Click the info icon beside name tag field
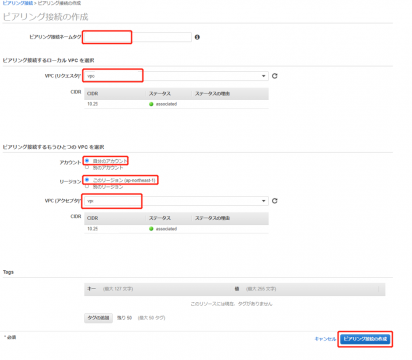The image size is (412, 360). click(197, 37)
